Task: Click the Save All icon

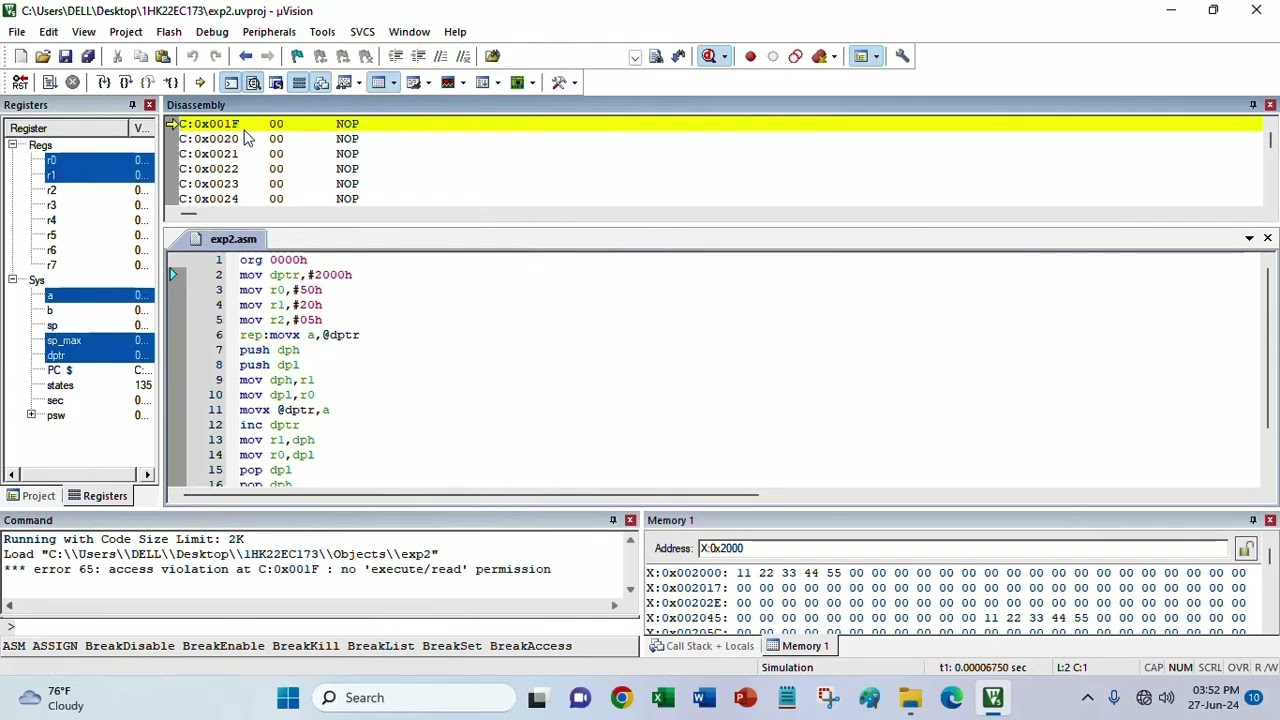Action: click(x=88, y=56)
